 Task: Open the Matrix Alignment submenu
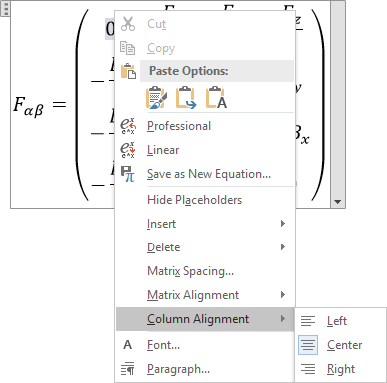(205, 295)
